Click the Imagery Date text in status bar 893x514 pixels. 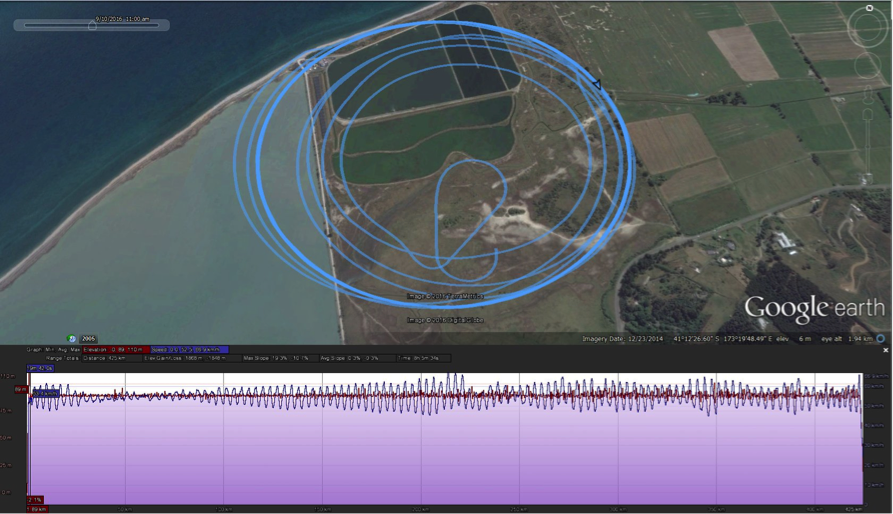(x=625, y=339)
